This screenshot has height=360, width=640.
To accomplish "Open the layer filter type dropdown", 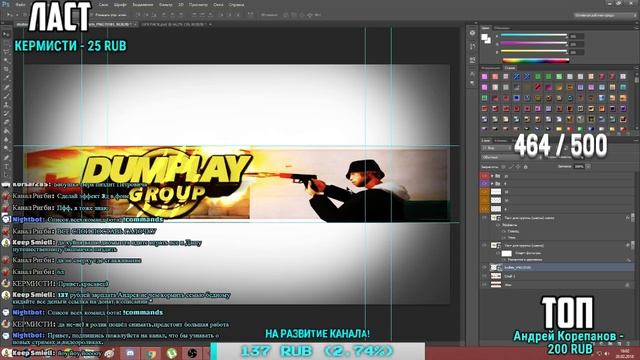I will coord(496,148).
